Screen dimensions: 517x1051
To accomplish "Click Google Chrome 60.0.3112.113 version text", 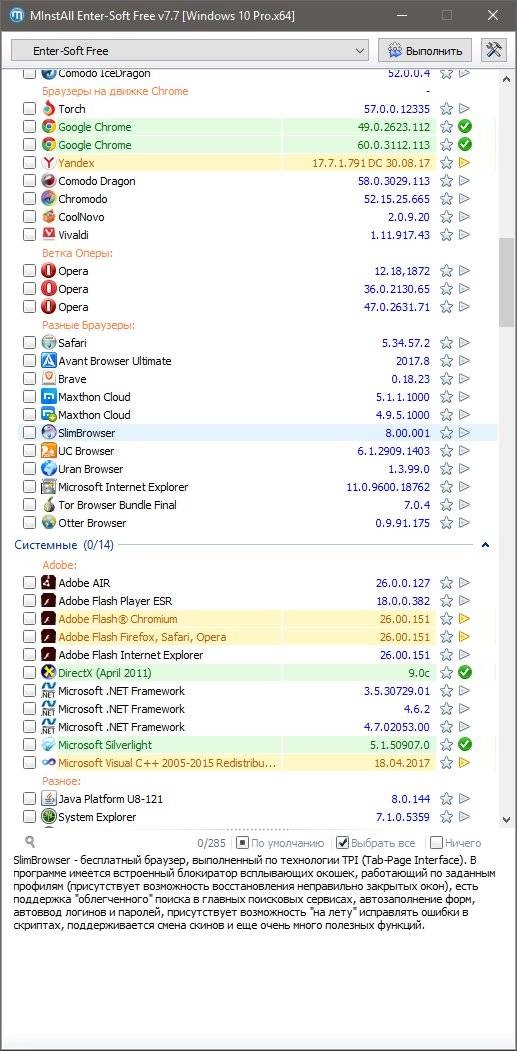I will pyautogui.click(x=394, y=145).
